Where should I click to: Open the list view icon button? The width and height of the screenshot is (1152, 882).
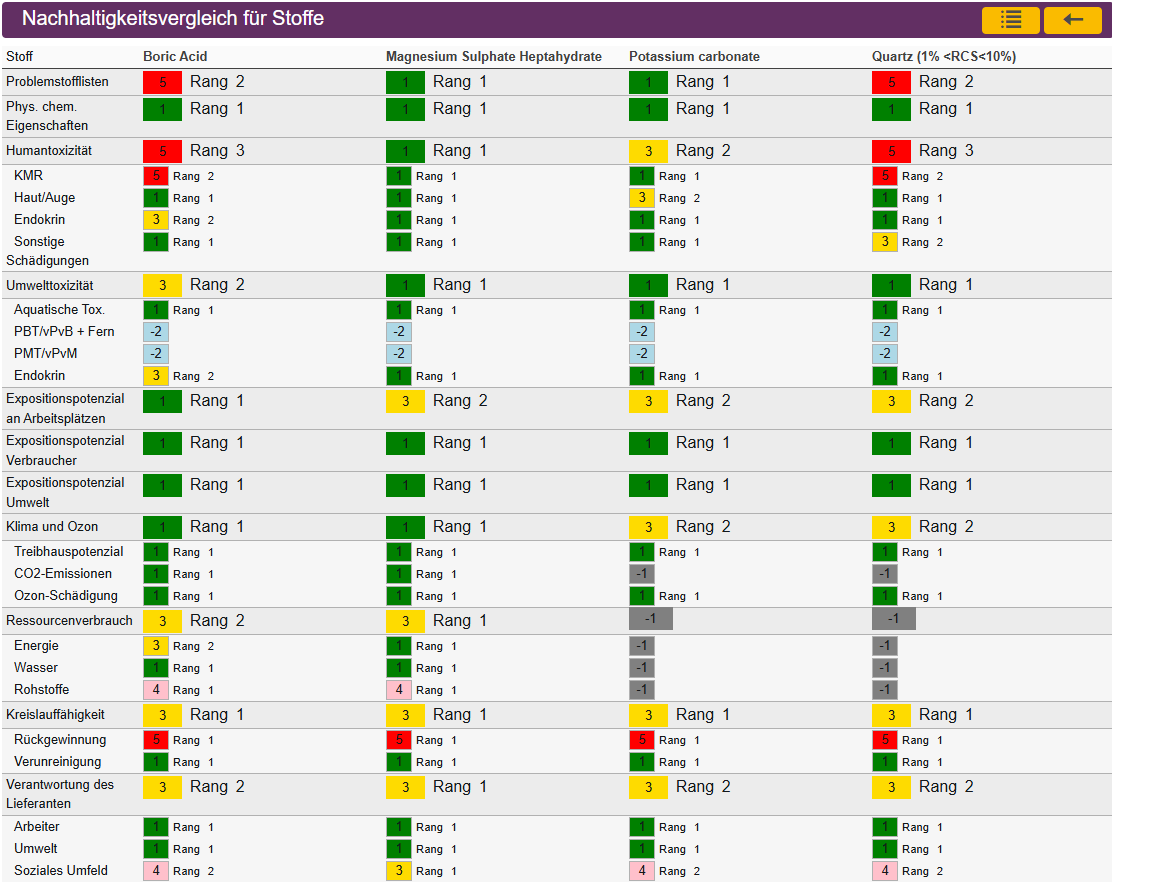[1010, 20]
